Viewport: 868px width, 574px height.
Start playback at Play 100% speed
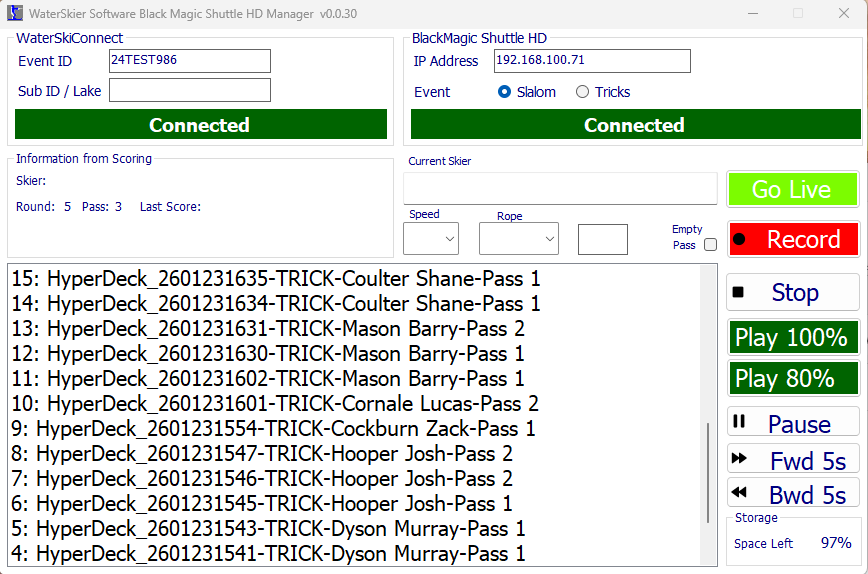pos(793,338)
